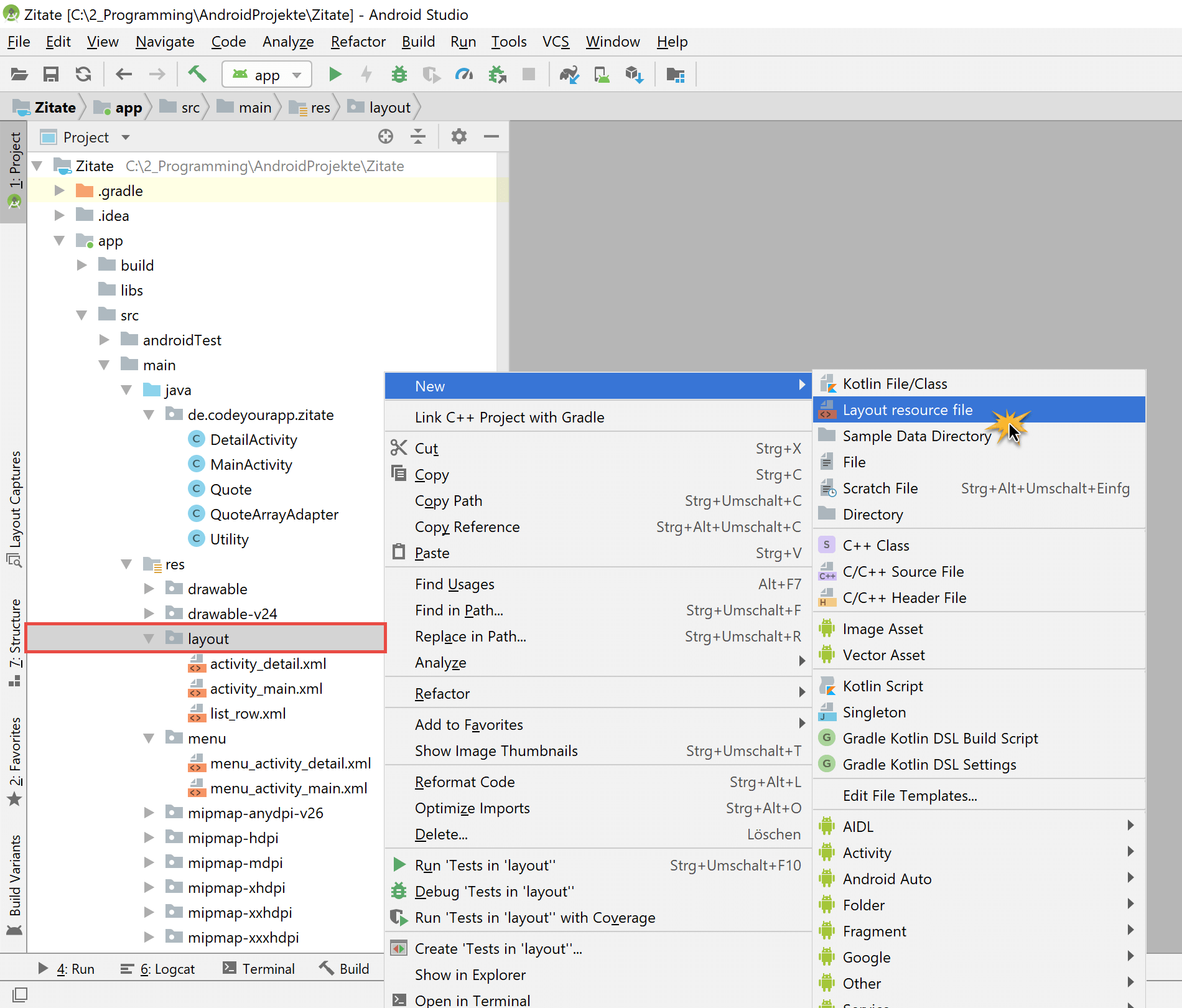Expand the .idea folder
This screenshot has height=1008, width=1182.
60,215
